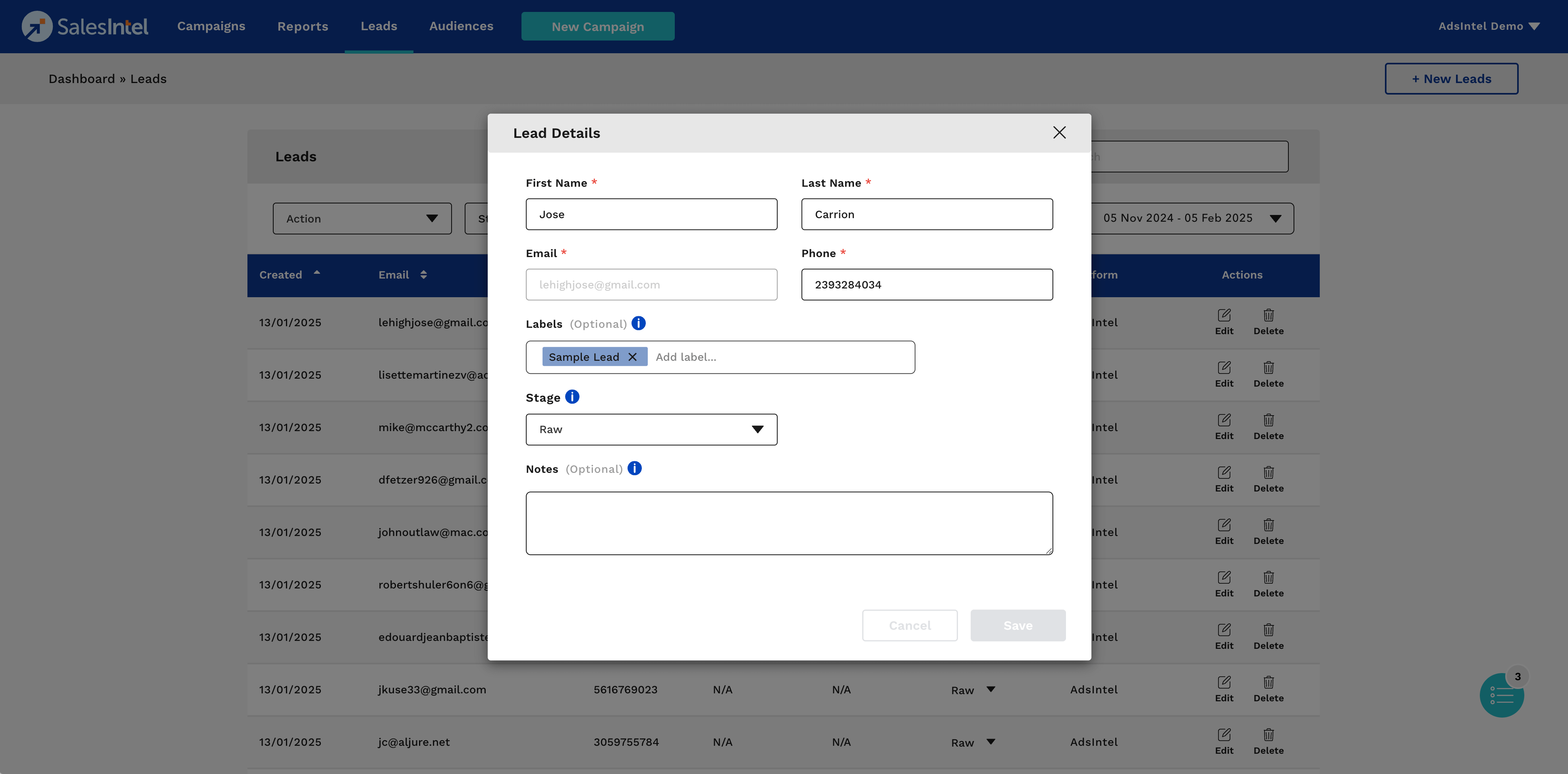Click into the Notes text area
Viewport: 1568px width, 774px height.
coord(789,523)
